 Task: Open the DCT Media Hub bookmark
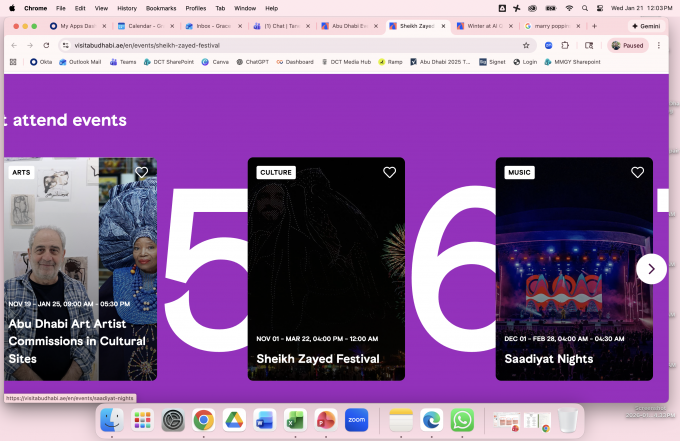coord(339,62)
